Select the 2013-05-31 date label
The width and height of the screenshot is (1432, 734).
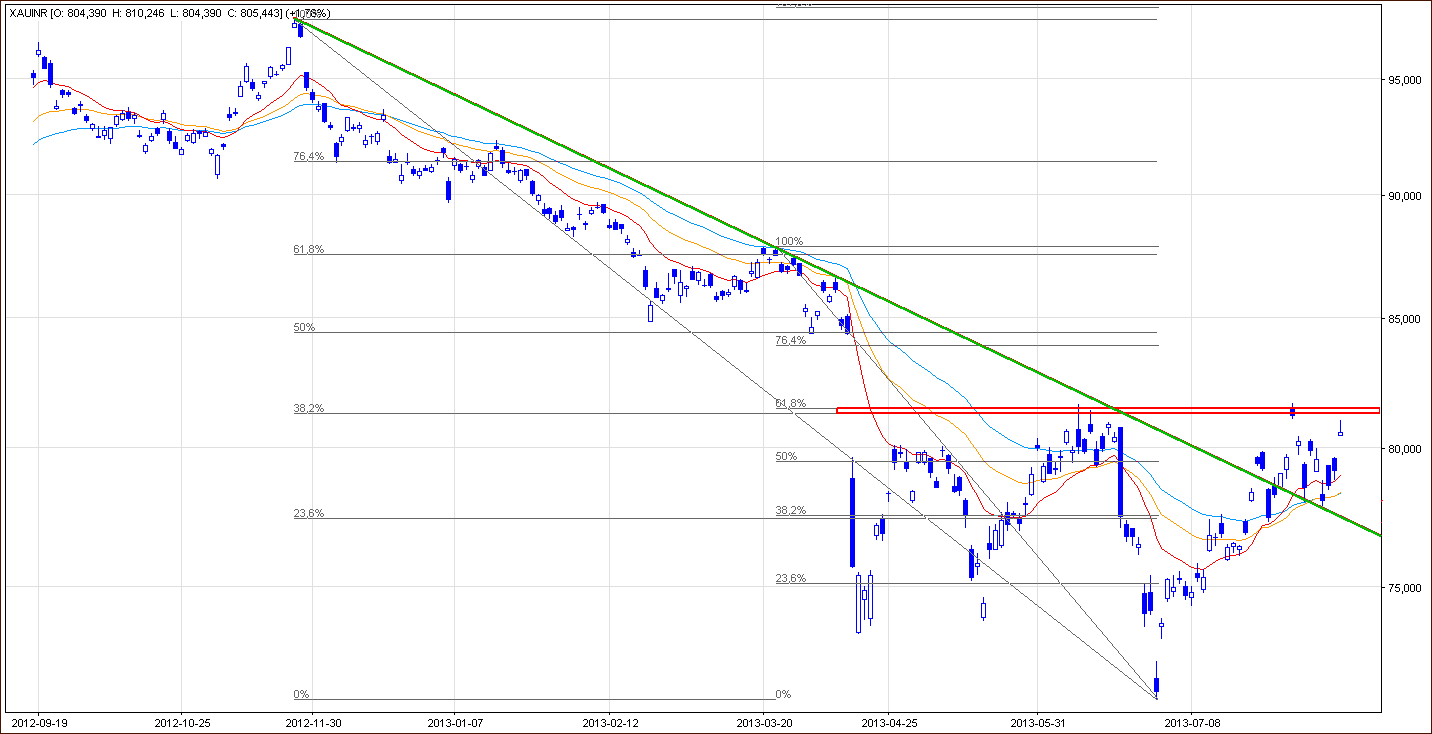[1037, 721]
